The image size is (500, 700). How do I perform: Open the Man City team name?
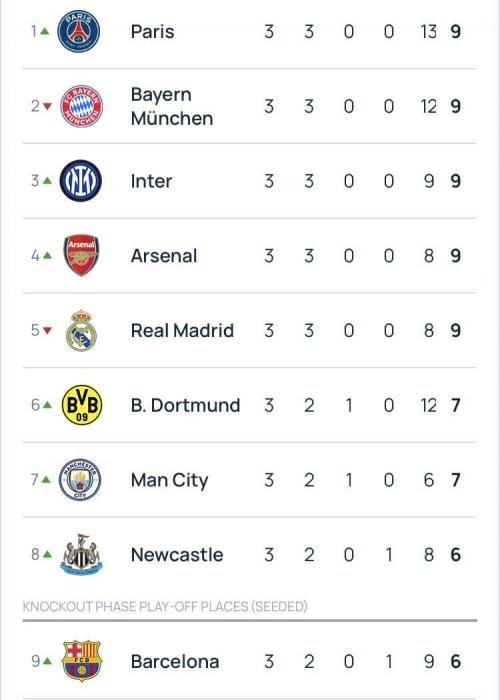pos(170,480)
